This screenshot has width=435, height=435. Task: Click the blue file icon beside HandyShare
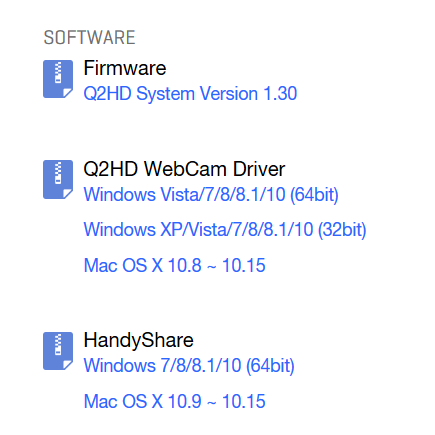coord(58,351)
